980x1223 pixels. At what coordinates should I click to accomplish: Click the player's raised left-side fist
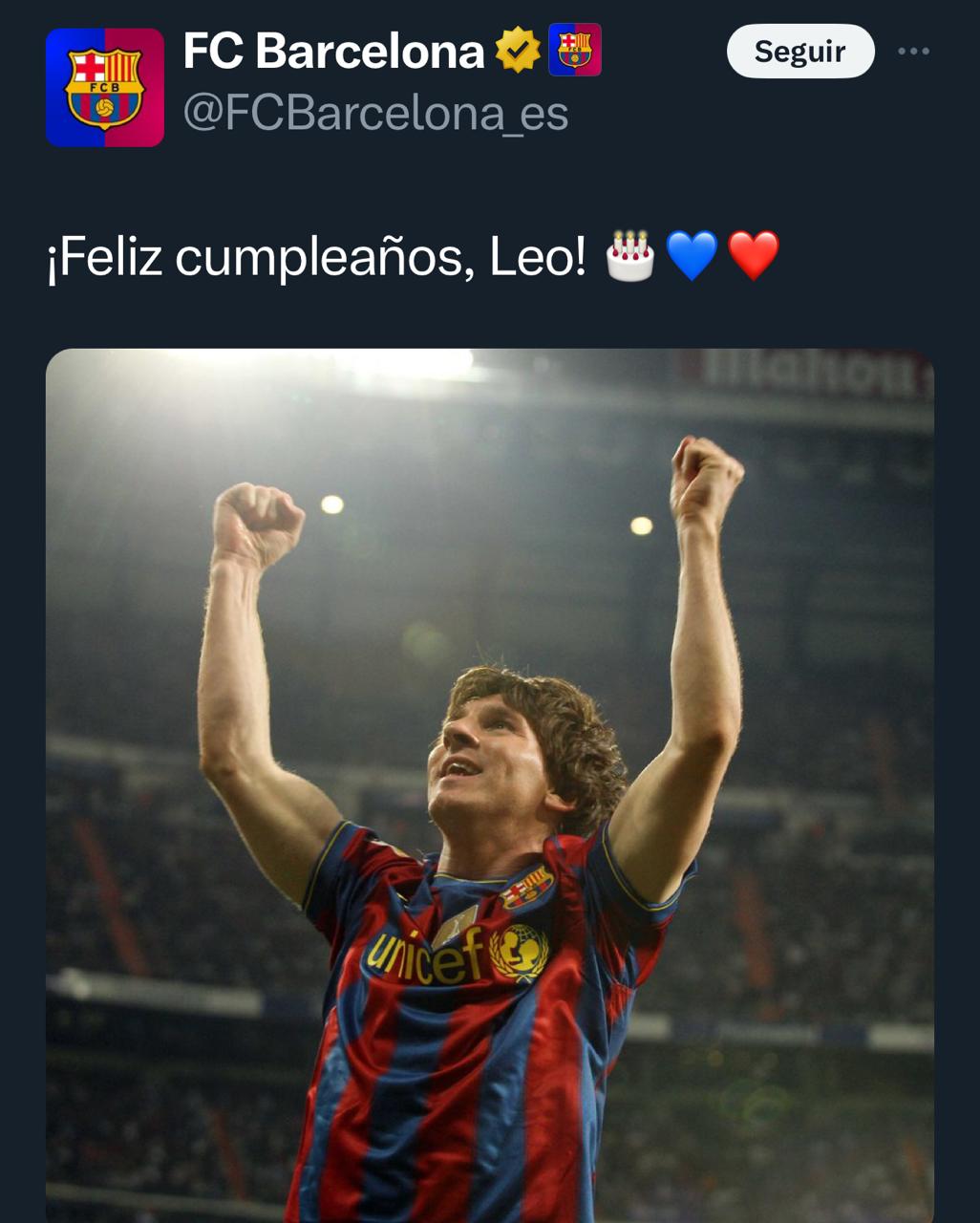coord(256,524)
